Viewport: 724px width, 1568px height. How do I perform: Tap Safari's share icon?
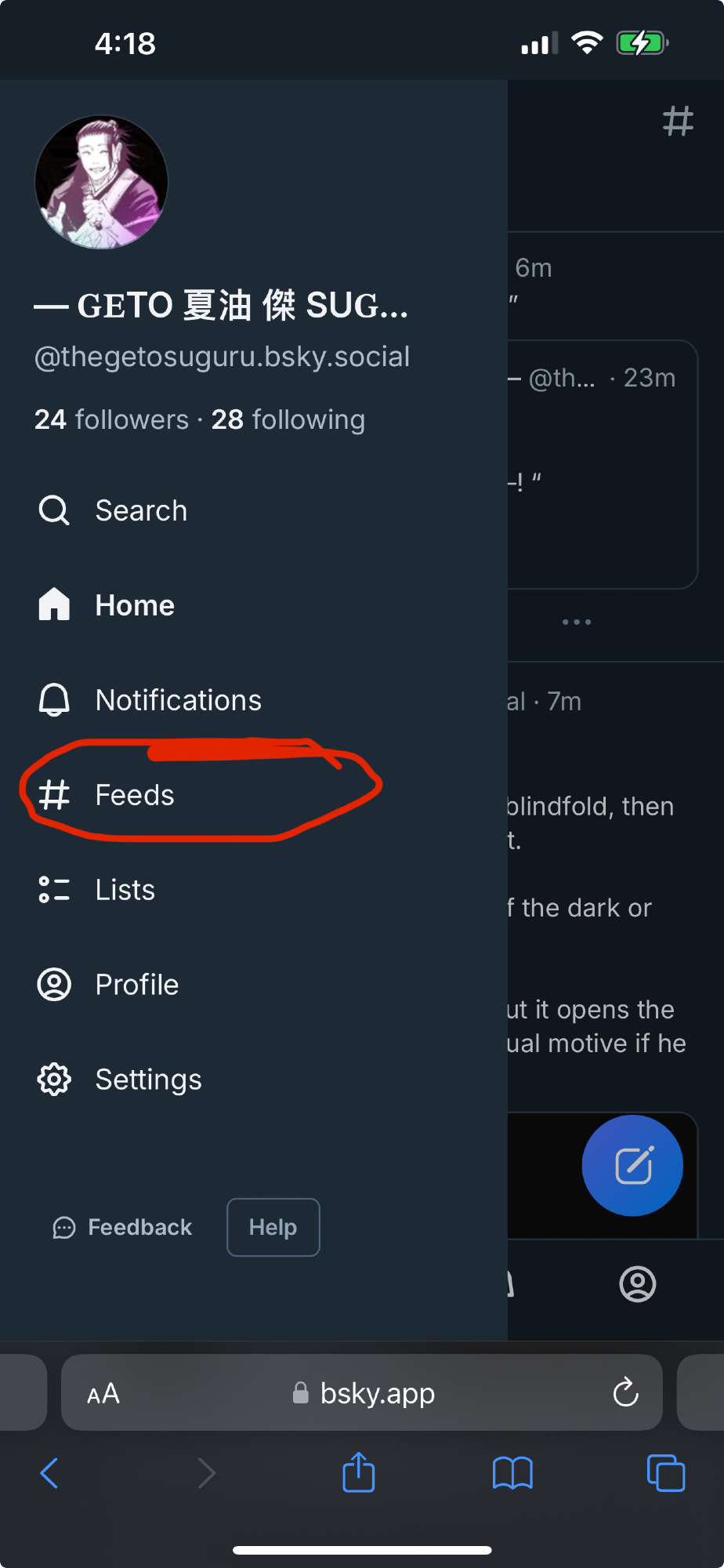[x=359, y=1472]
